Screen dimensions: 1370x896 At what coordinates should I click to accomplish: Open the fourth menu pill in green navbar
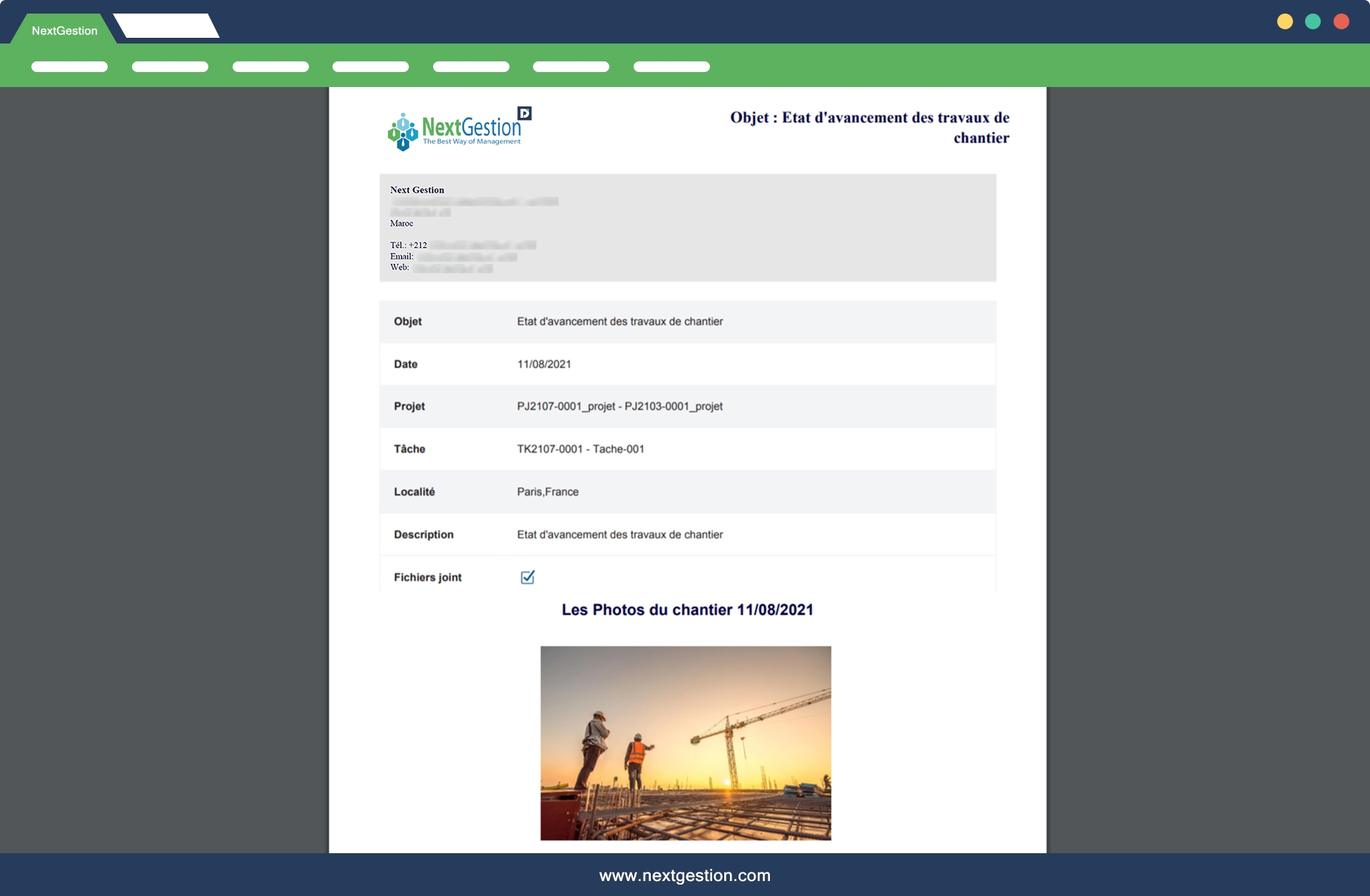tap(370, 67)
